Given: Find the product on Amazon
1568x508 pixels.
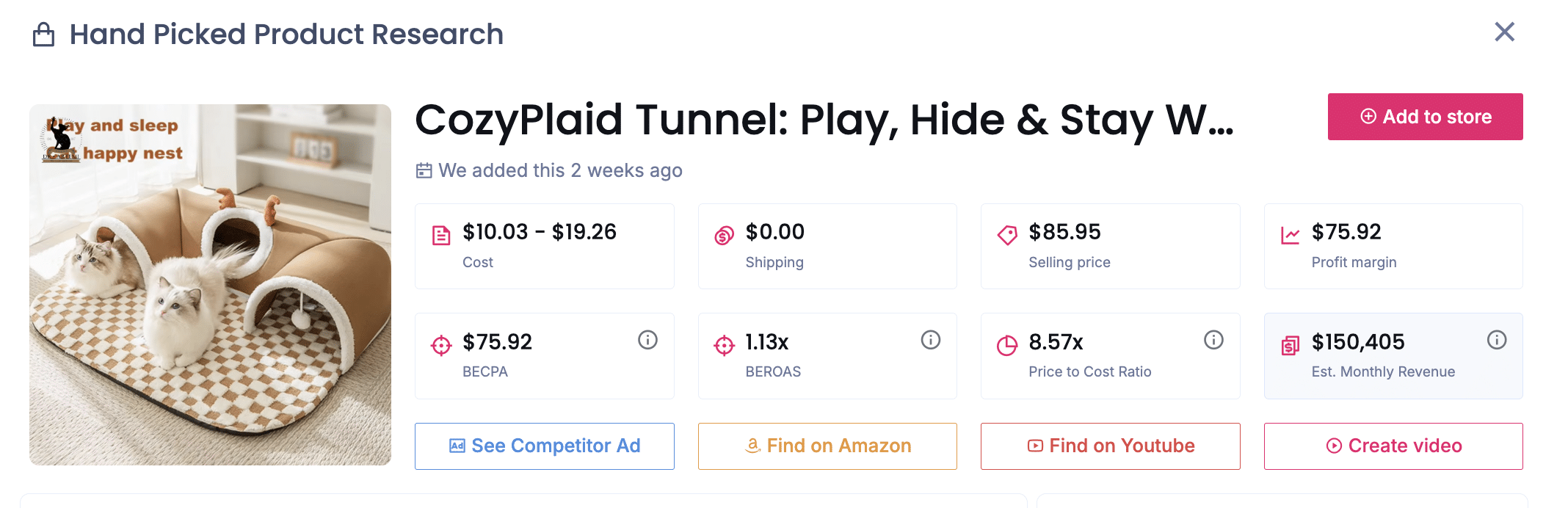Looking at the screenshot, I should (x=827, y=446).
